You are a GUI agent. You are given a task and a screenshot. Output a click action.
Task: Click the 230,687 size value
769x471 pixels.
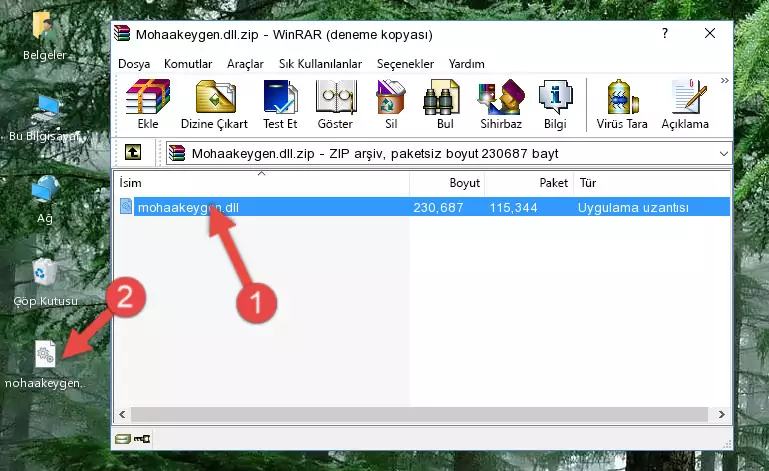438,208
